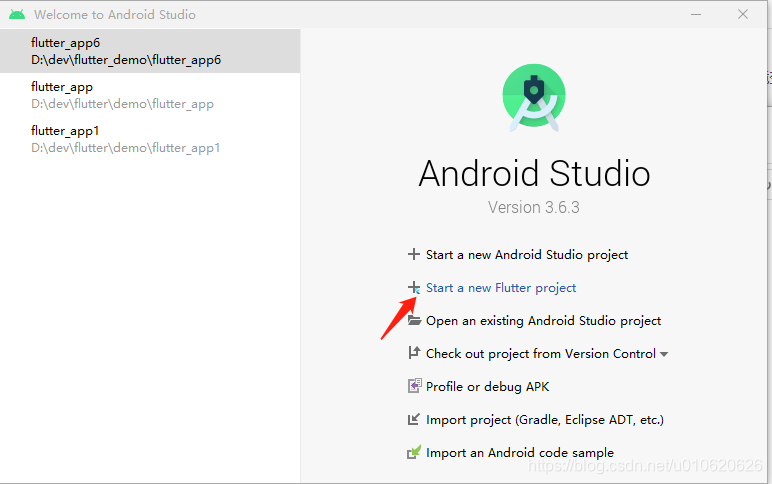Click the Version 3.6.3 label

pyautogui.click(x=534, y=207)
